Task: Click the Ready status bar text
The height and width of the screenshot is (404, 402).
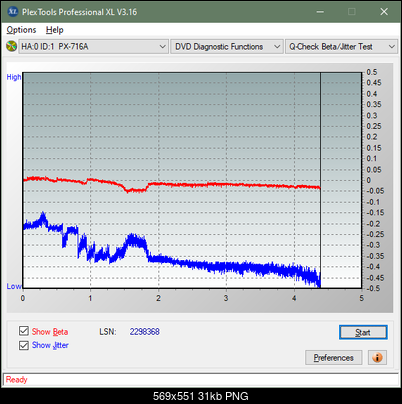Action: point(17,380)
